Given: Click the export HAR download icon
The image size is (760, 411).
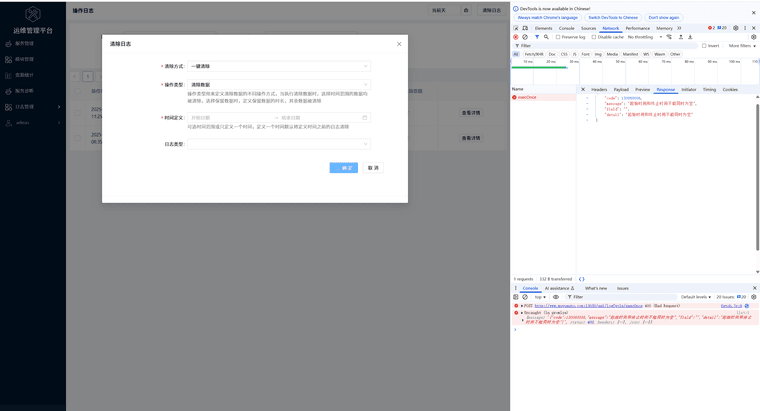Looking at the screenshot, I should pyautogui.click(x=690, y=37).
